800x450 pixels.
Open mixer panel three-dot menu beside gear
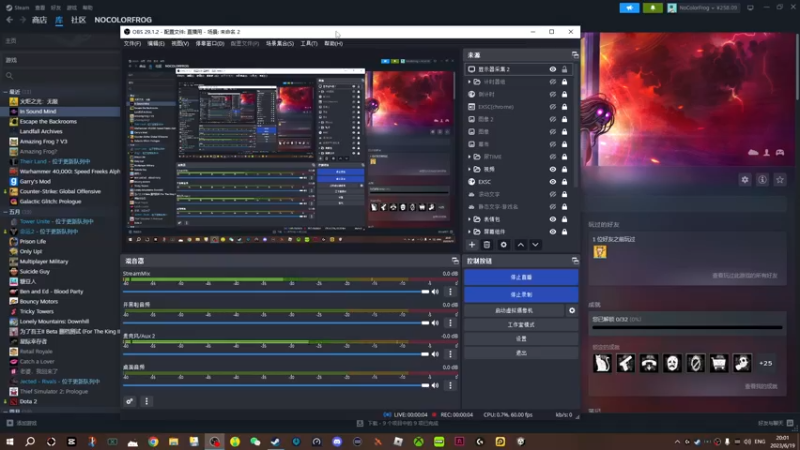pyautogui.click(x=146, y=402)
